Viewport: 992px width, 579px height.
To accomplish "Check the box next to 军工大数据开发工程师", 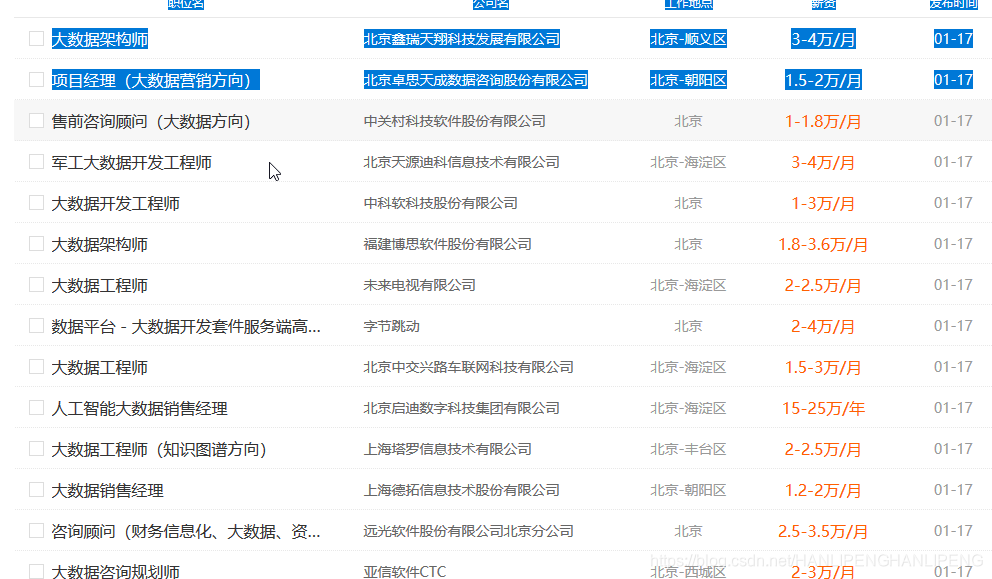I will tap(37, 162).
